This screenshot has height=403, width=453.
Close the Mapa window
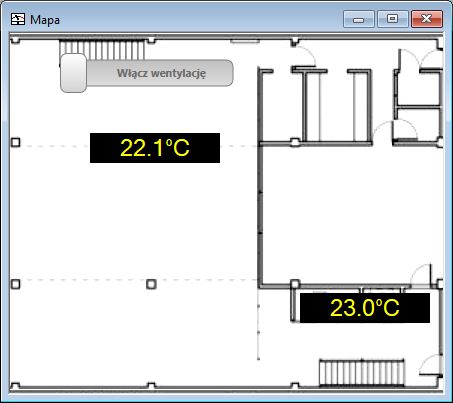click(427, 19)
